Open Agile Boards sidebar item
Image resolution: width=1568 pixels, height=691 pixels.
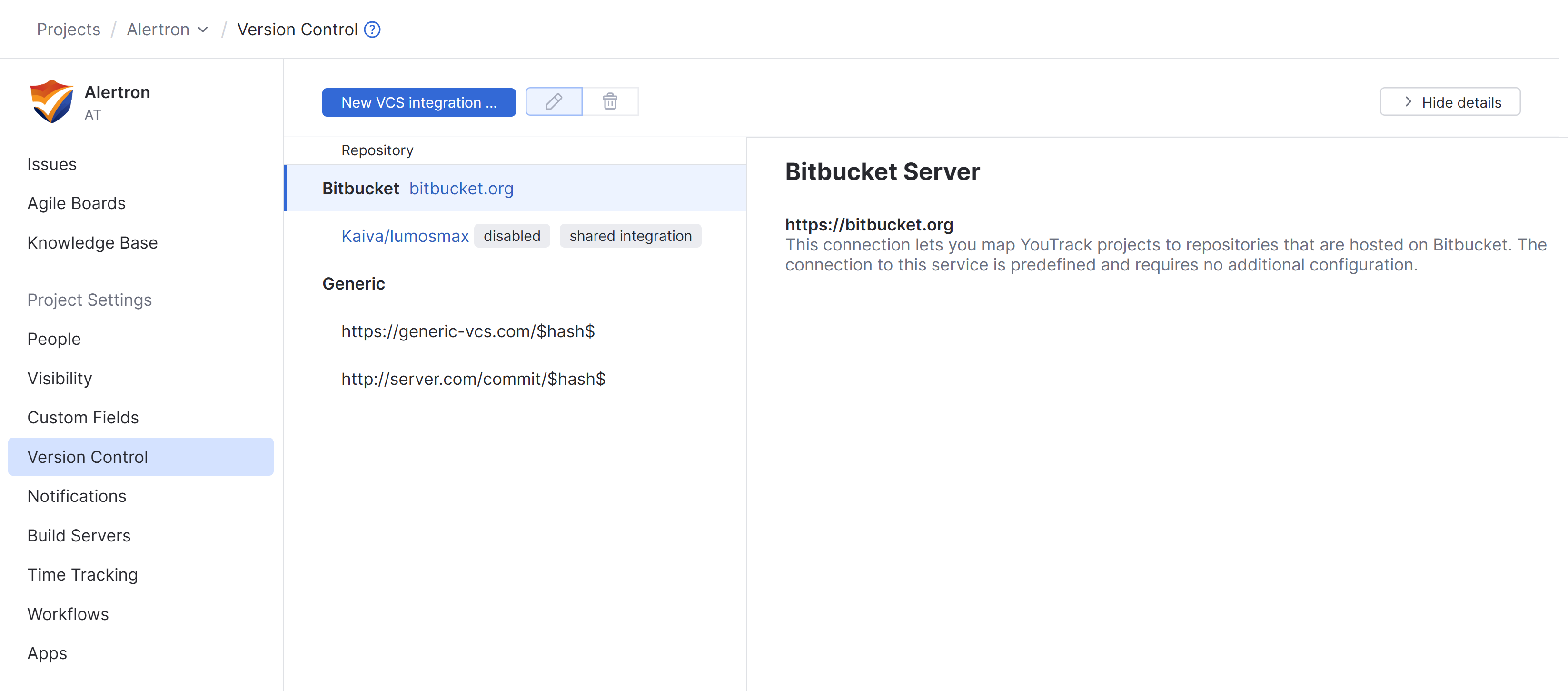coord(76,203)
